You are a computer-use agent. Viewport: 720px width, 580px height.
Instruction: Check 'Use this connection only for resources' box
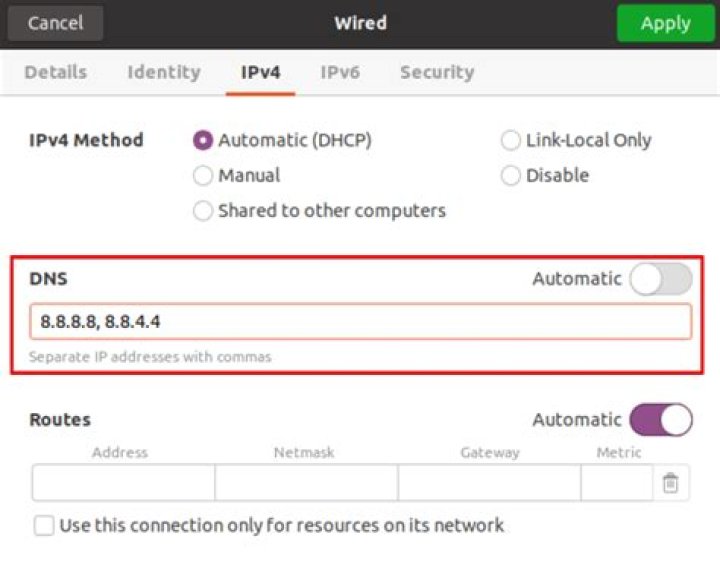pyautogui.click(x=44, y=525)
